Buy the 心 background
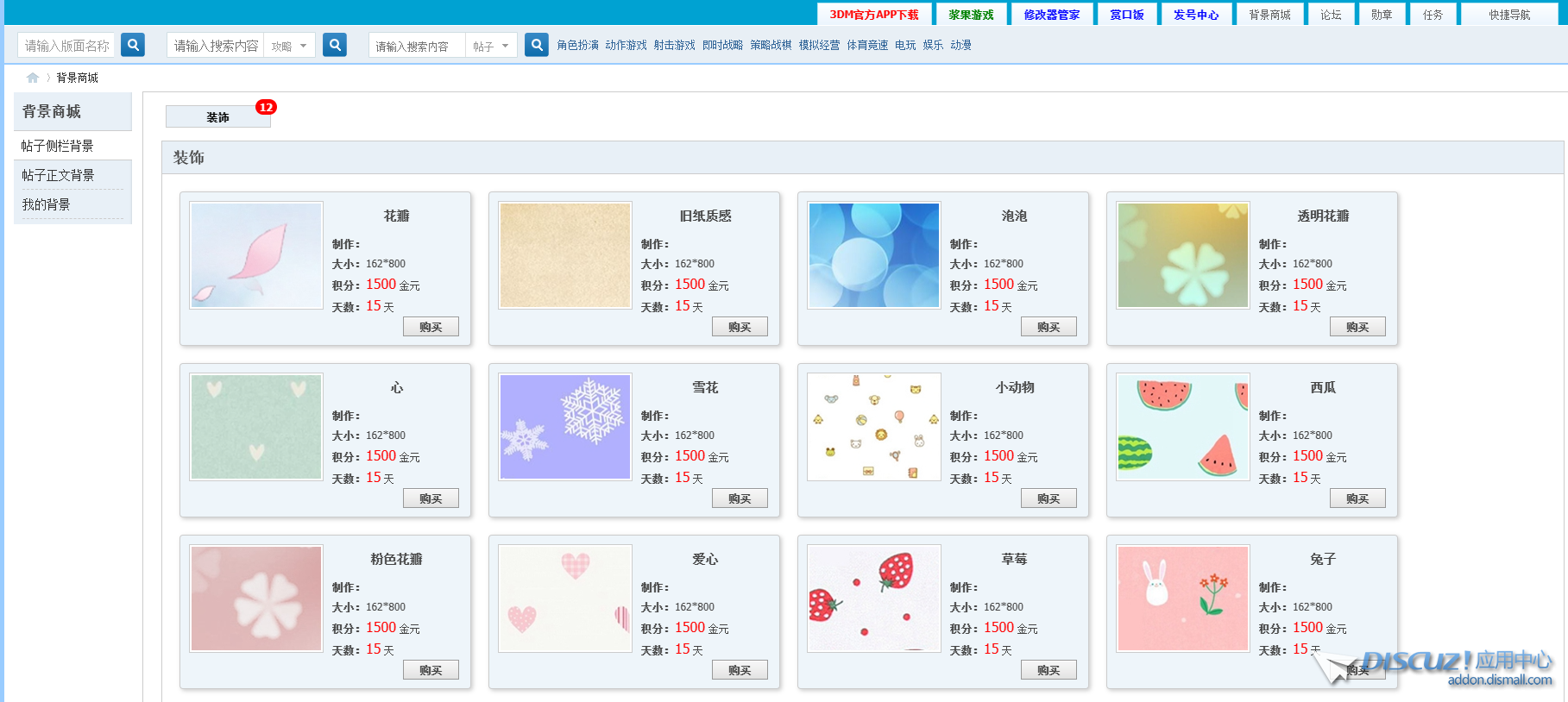 (x=431, y=498)
